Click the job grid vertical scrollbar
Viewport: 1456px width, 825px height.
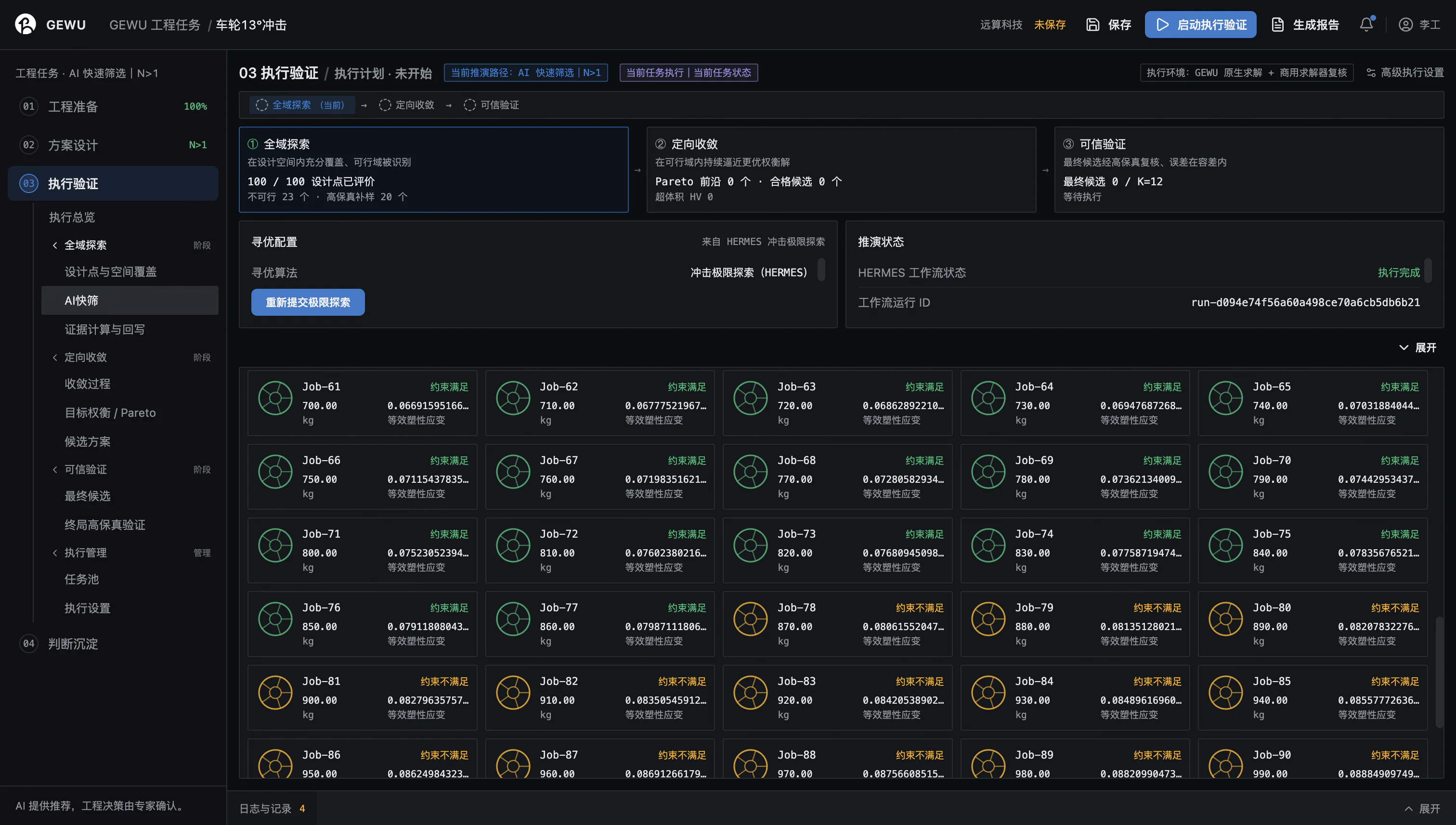(1439, 672)
